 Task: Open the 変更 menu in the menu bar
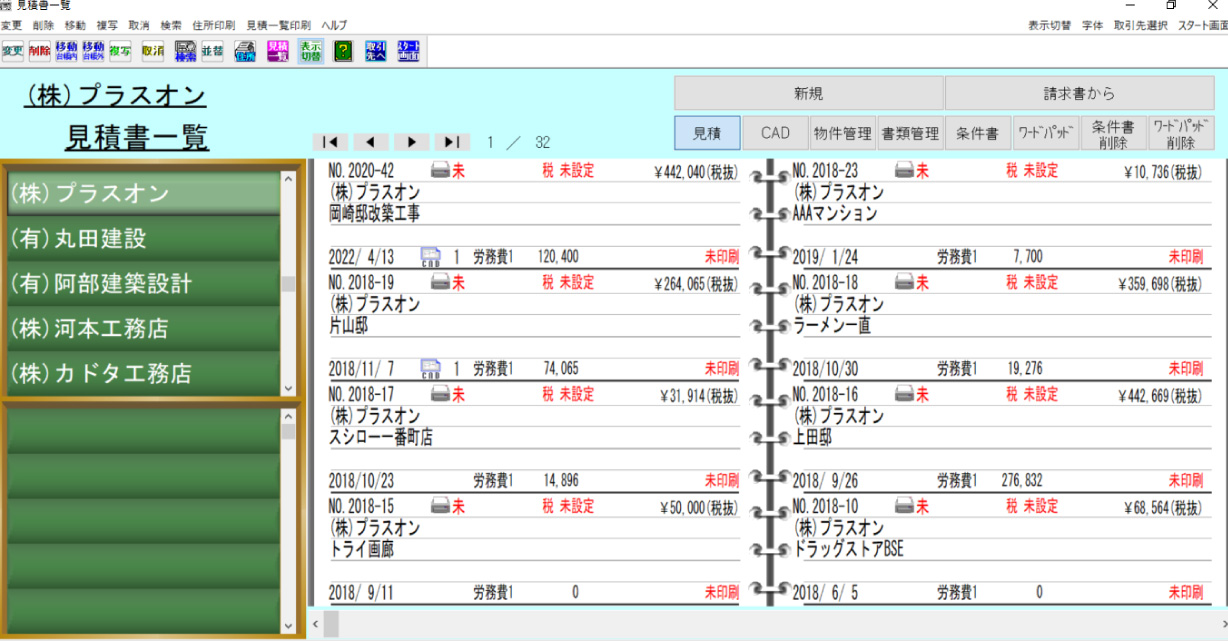point(11,24)
